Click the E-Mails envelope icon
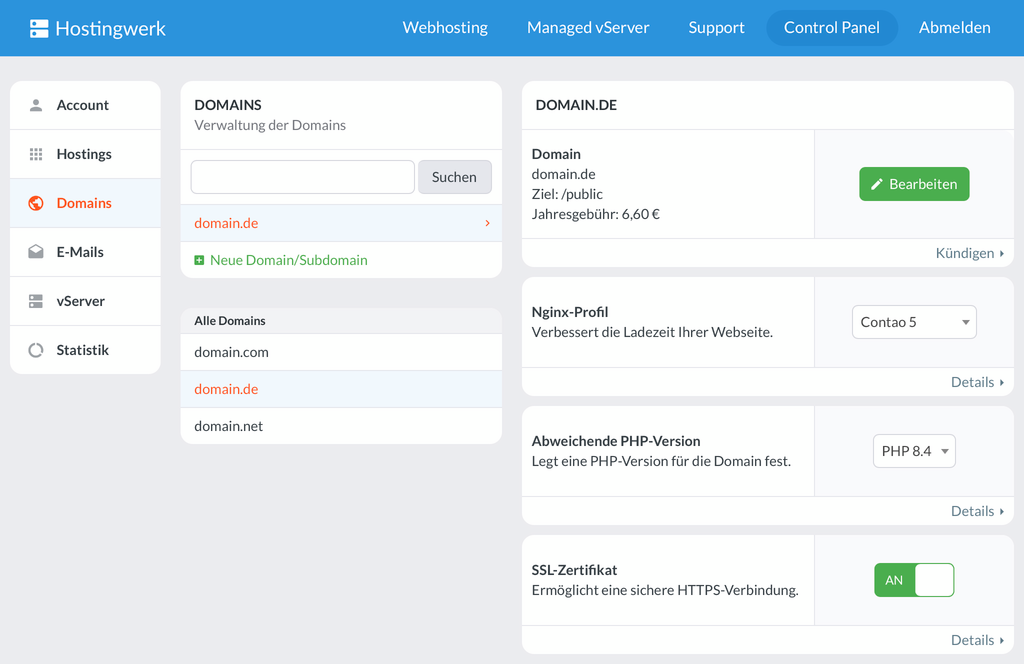1024x664 pixels. point(36,252)
